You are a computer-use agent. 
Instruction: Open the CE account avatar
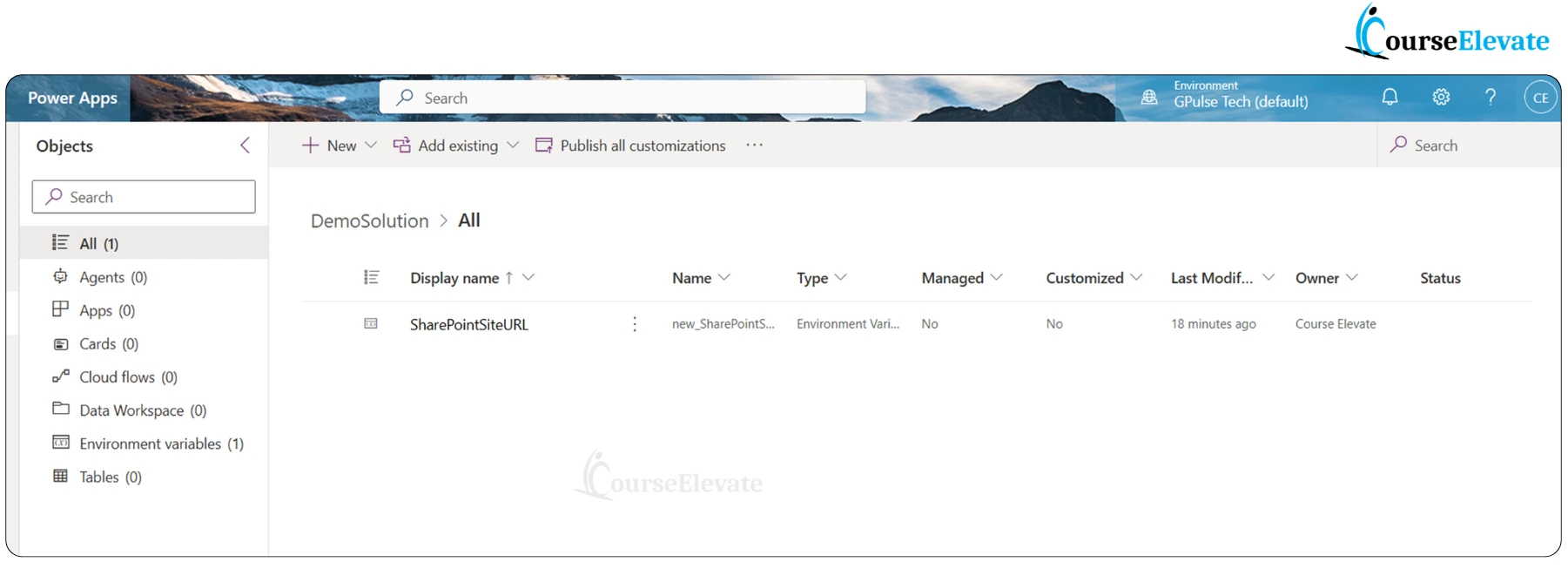pos(1540,98)
